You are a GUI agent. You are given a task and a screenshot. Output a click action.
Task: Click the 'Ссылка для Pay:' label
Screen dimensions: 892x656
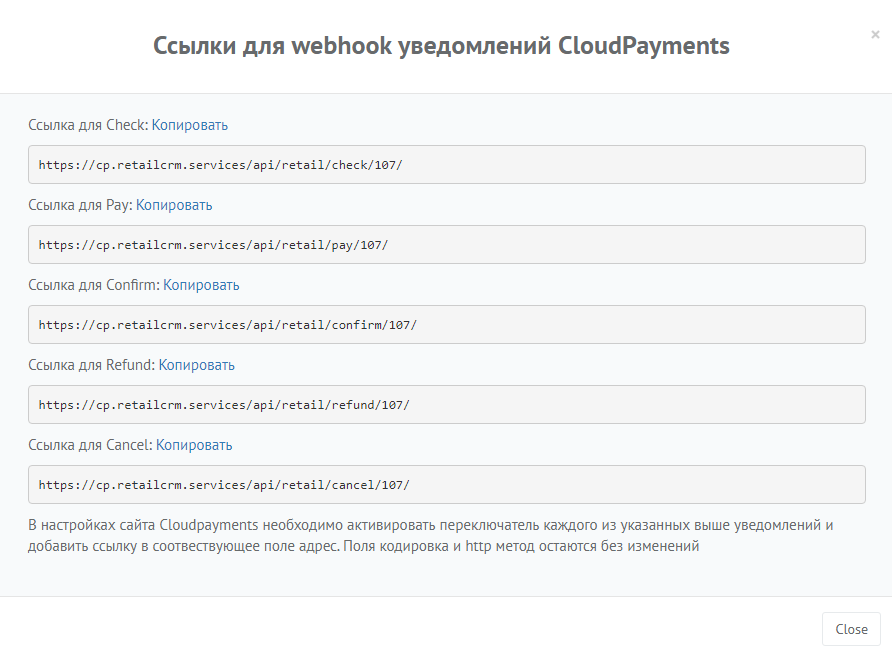click(x=80, y=205)
